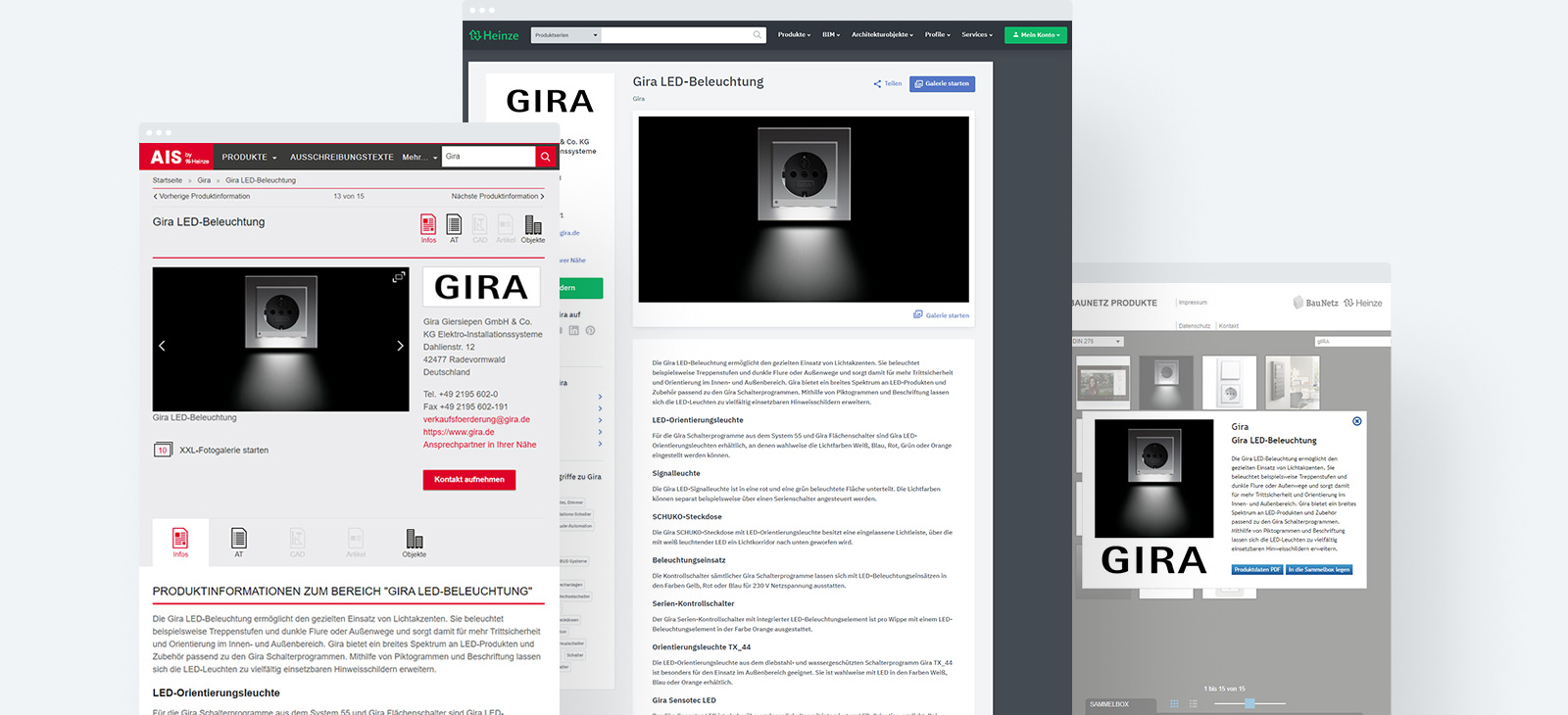The width and height of the screenshot is (1568, 715).
Task: Click the red search magnifier button in AIS
Action: coord(546,157)
